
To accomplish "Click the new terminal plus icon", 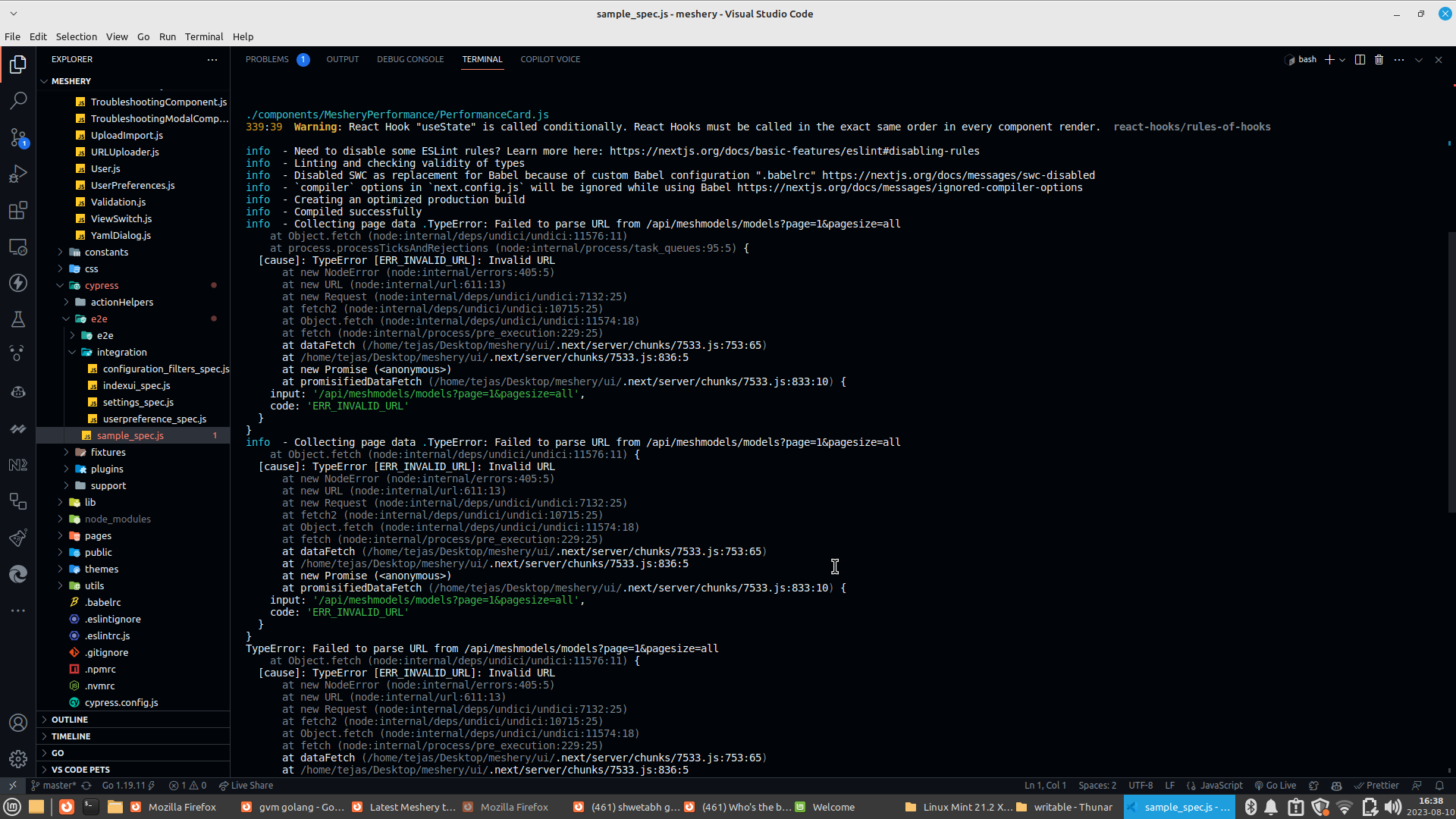I will pos(1329,59).
